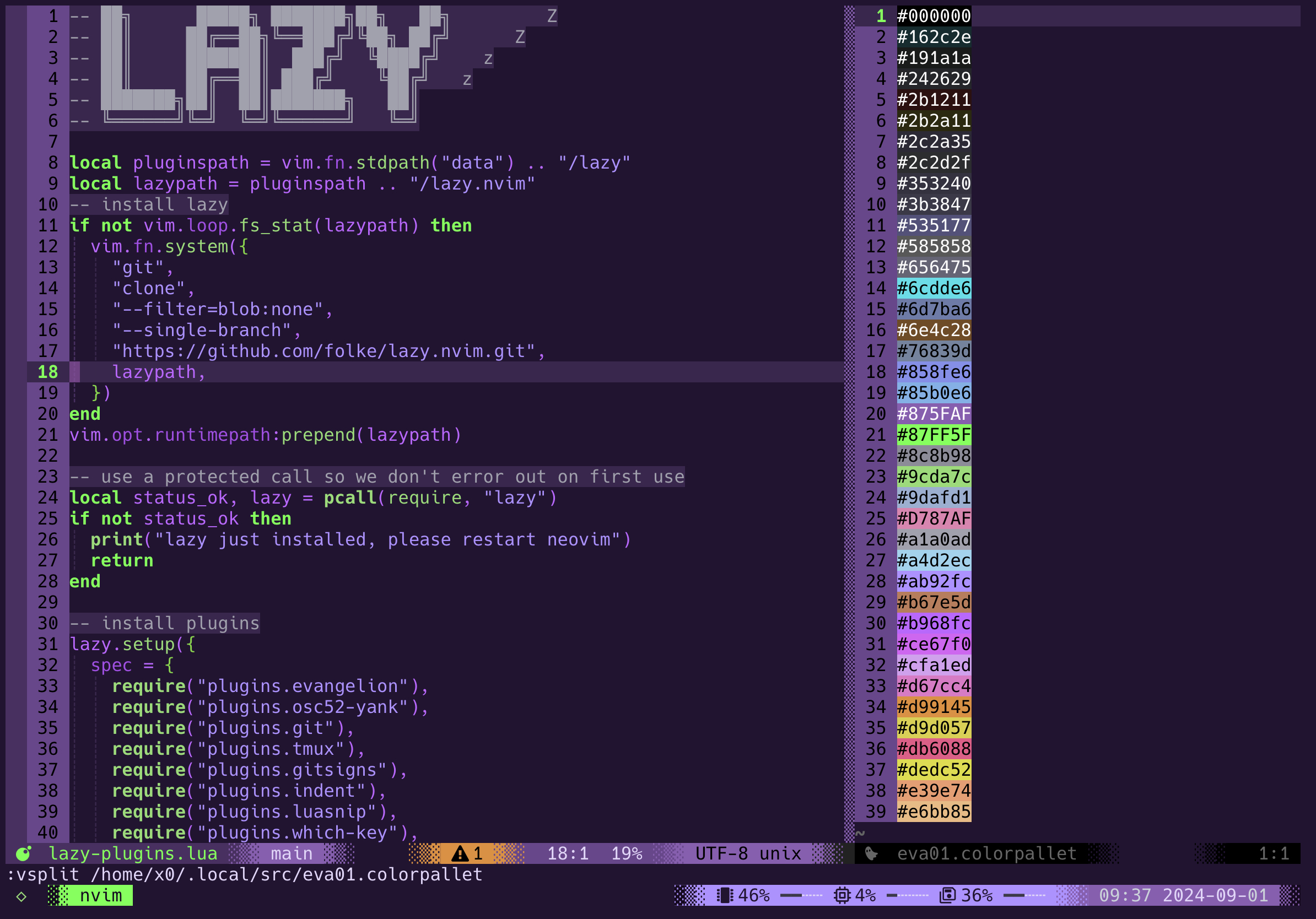Viewport: 1316px width, 919px height.
Task: Place cursor on the lazy.setup line
Action: 132,645
